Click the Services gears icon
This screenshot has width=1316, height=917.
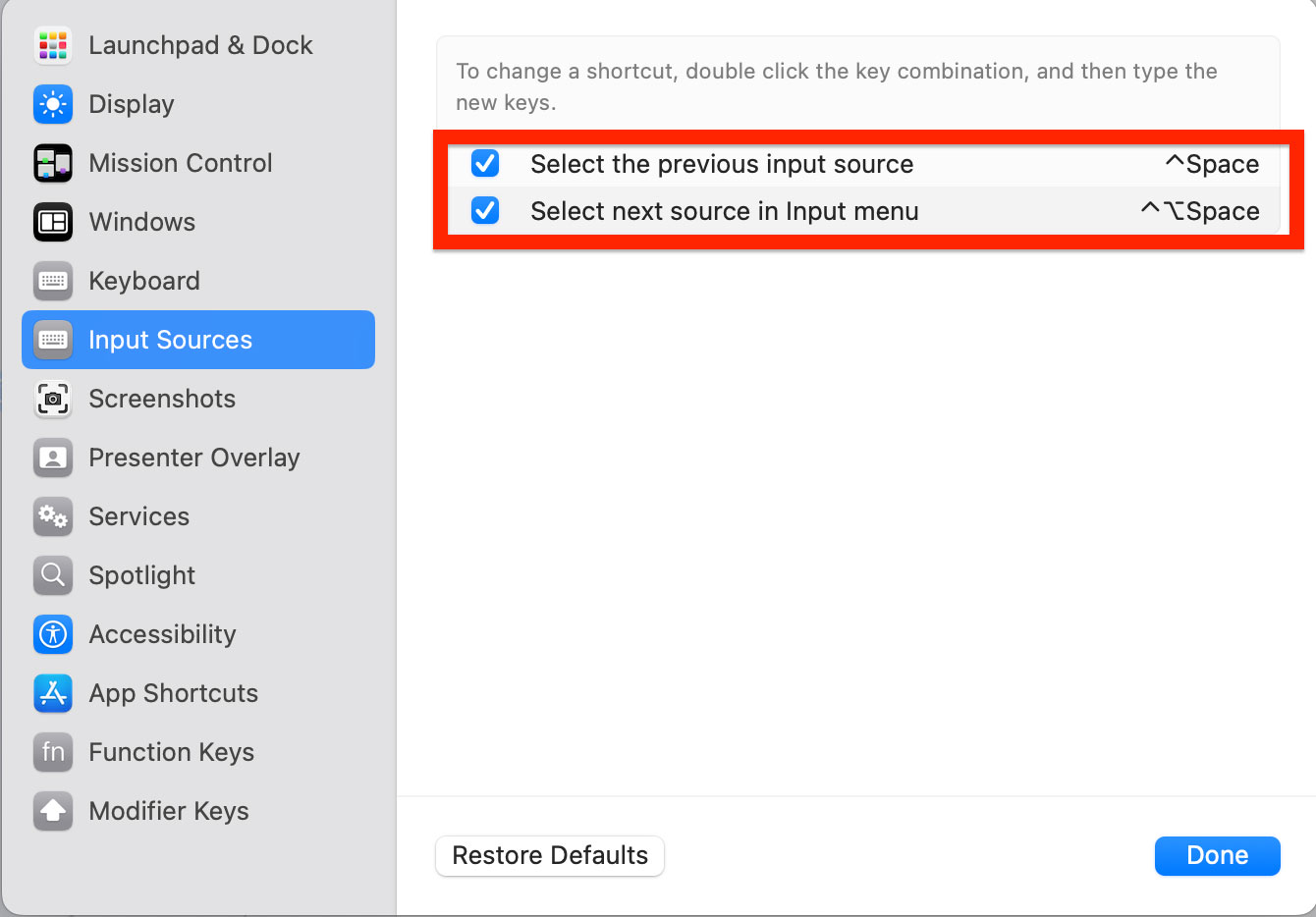pos(53,516)
